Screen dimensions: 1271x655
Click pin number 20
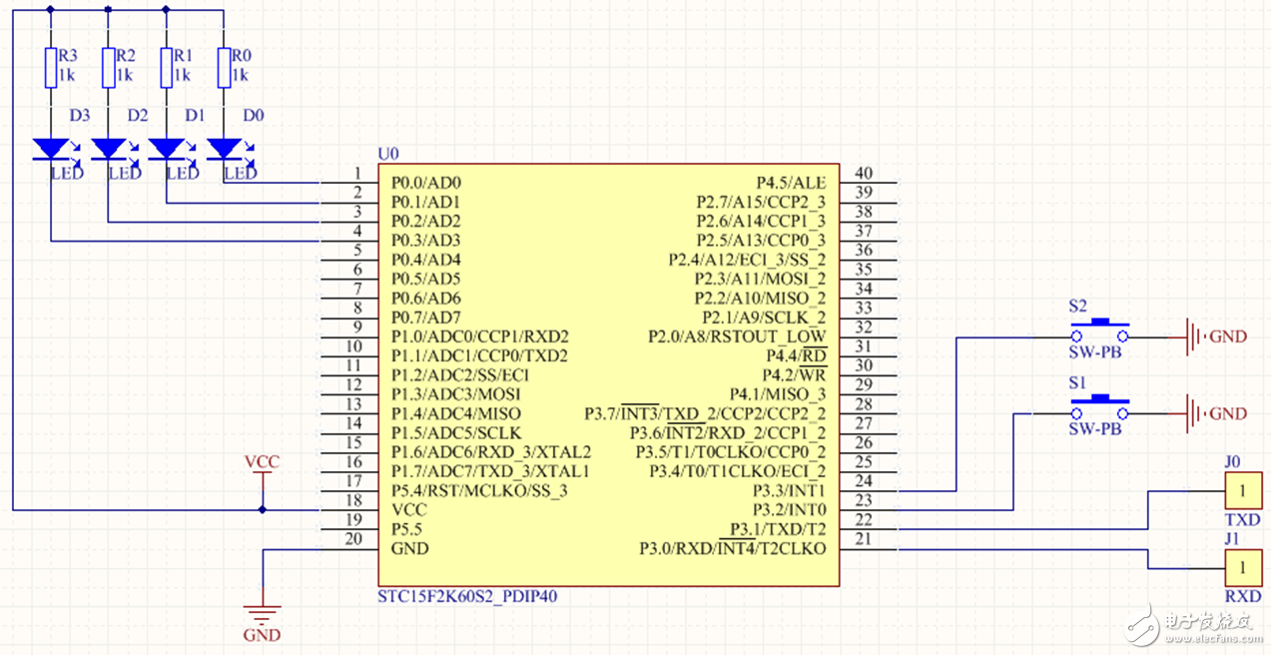(353, 540)
